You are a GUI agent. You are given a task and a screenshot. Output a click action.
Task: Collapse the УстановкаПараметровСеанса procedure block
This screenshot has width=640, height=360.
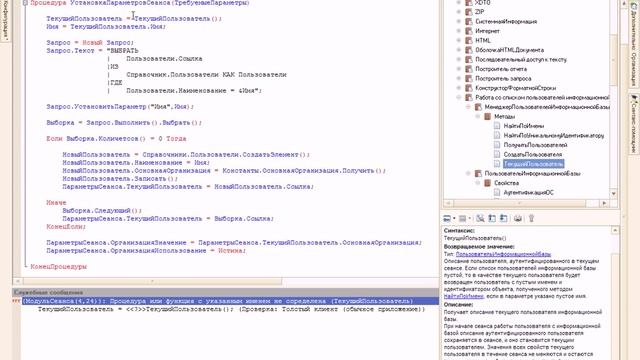click(x=25, y=3)
